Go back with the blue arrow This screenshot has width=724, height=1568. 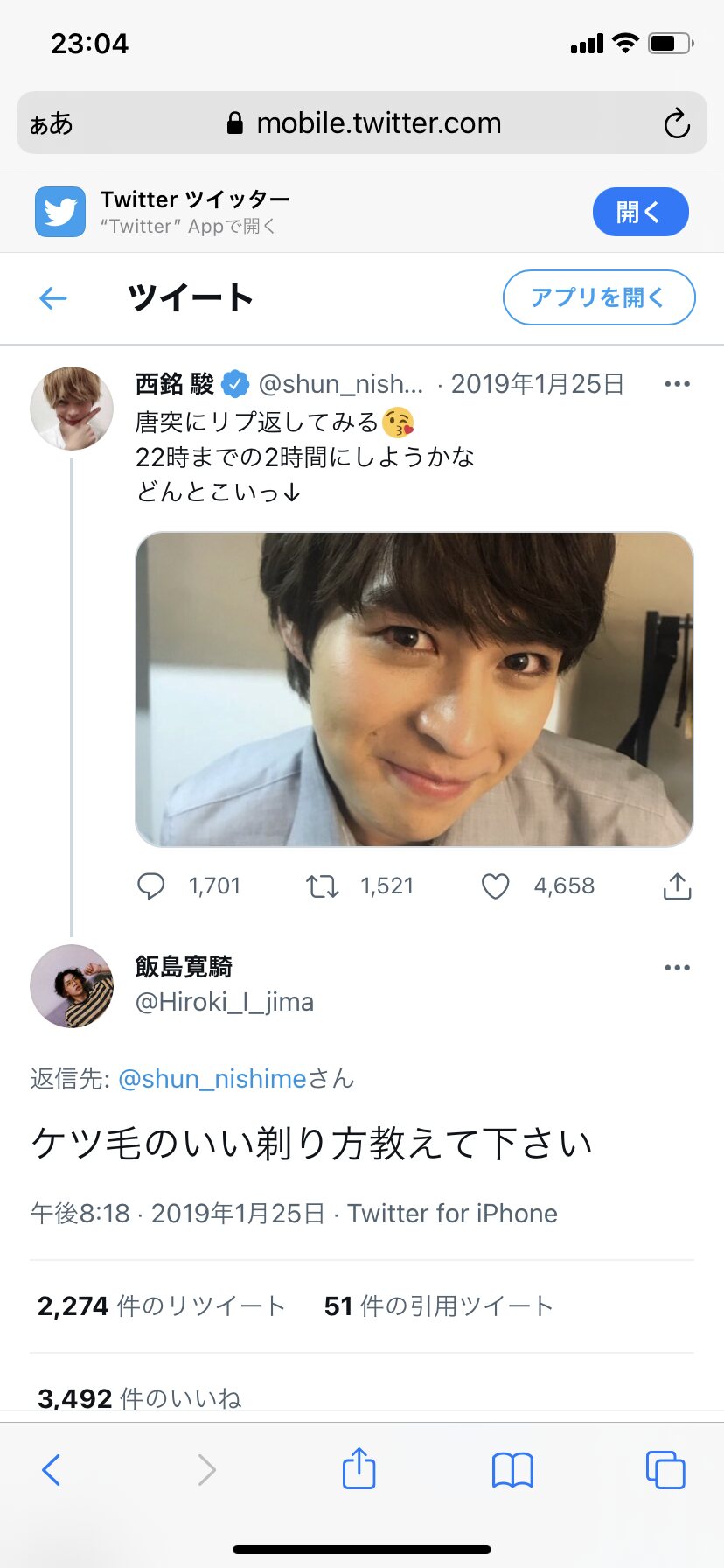(x=53, y=298)
